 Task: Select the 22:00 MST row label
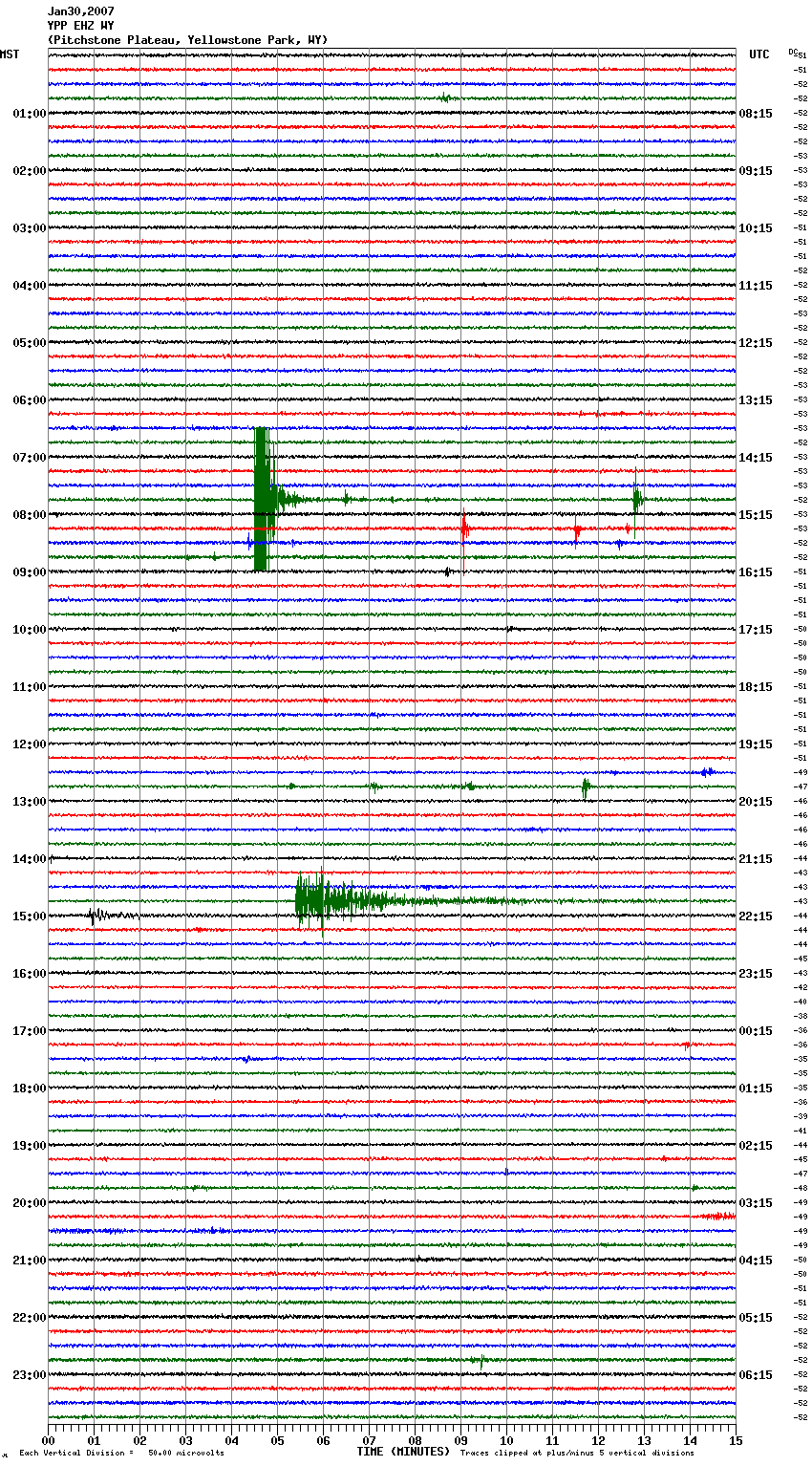pyautogui.click(x=29, y=1318)
